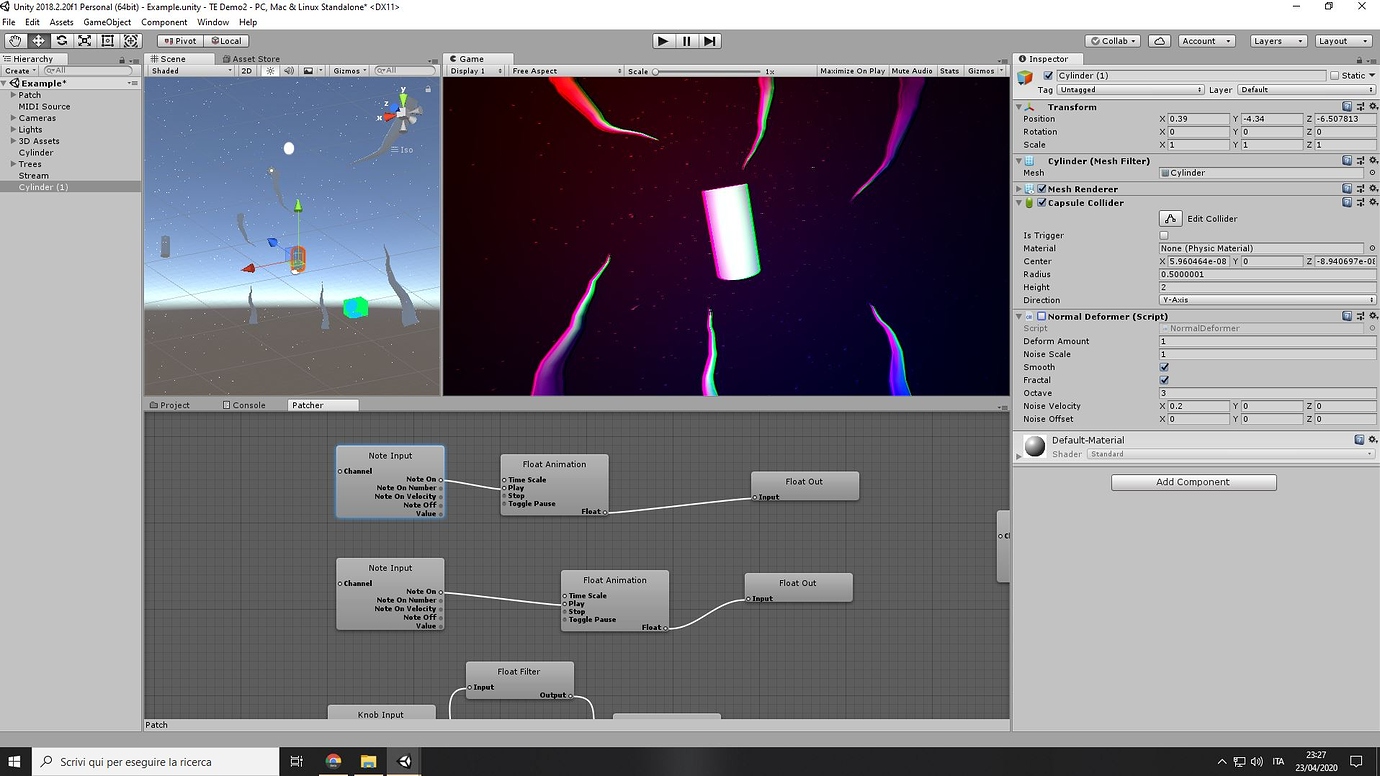This screenshot has width=1380, height=776.
Task: Open the Capsule Collider Direction dropdown
Action: click(1268, 300)
